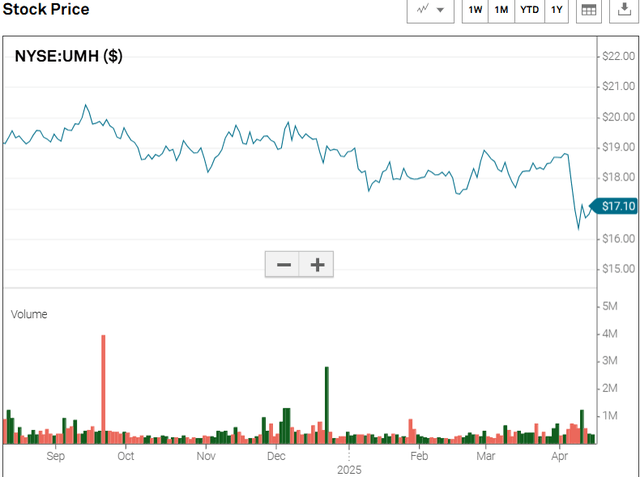
Task: Click the 3M volume axis label
Action: point(610,361)
